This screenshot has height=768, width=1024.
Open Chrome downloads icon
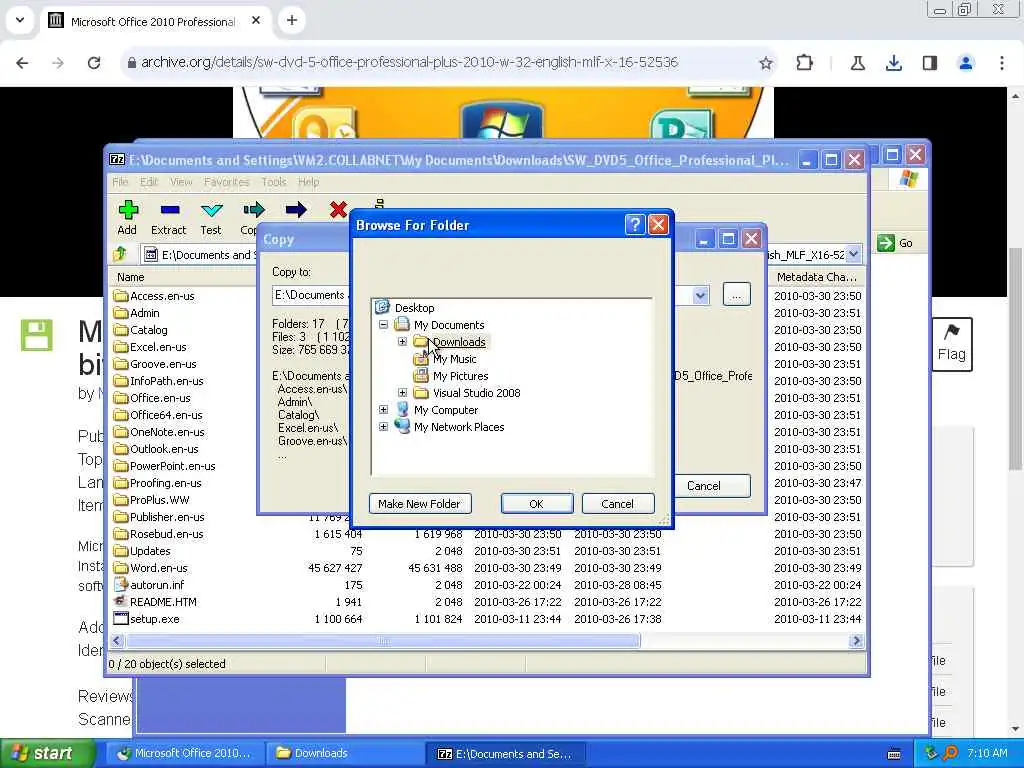893,63
